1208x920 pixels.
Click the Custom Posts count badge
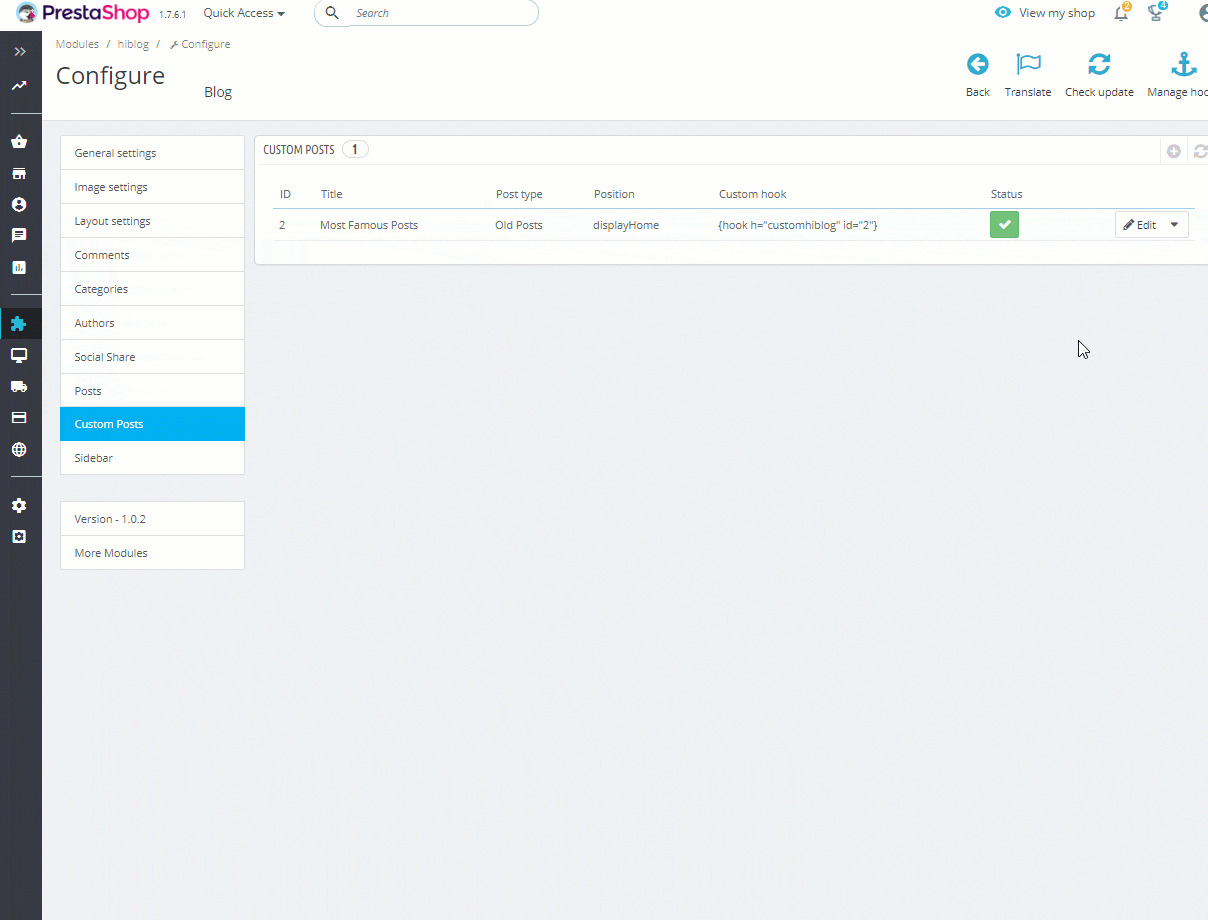point(355,149)
